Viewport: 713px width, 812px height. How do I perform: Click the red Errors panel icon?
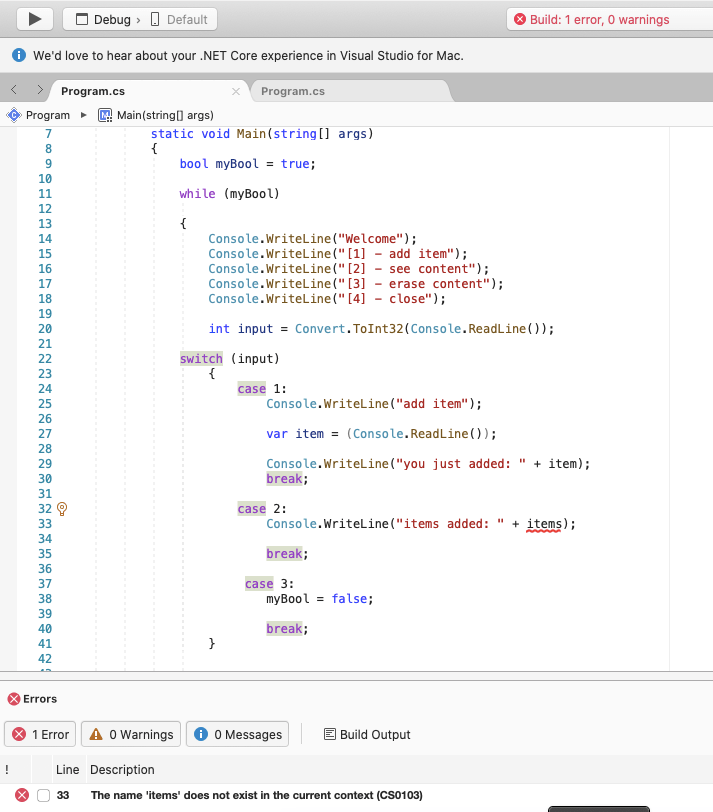[x=14, y=699]
